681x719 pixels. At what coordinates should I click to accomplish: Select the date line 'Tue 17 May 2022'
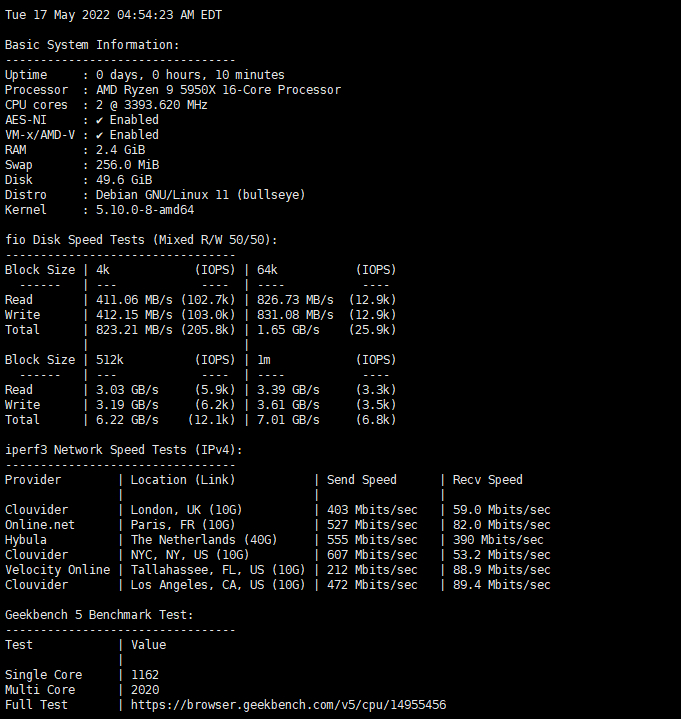[x=57, y=15]
